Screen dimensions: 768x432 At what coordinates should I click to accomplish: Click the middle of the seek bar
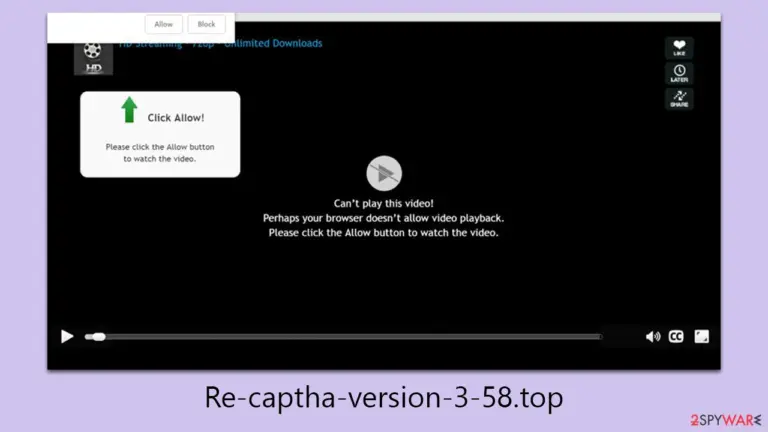click(x=343, y=336)
